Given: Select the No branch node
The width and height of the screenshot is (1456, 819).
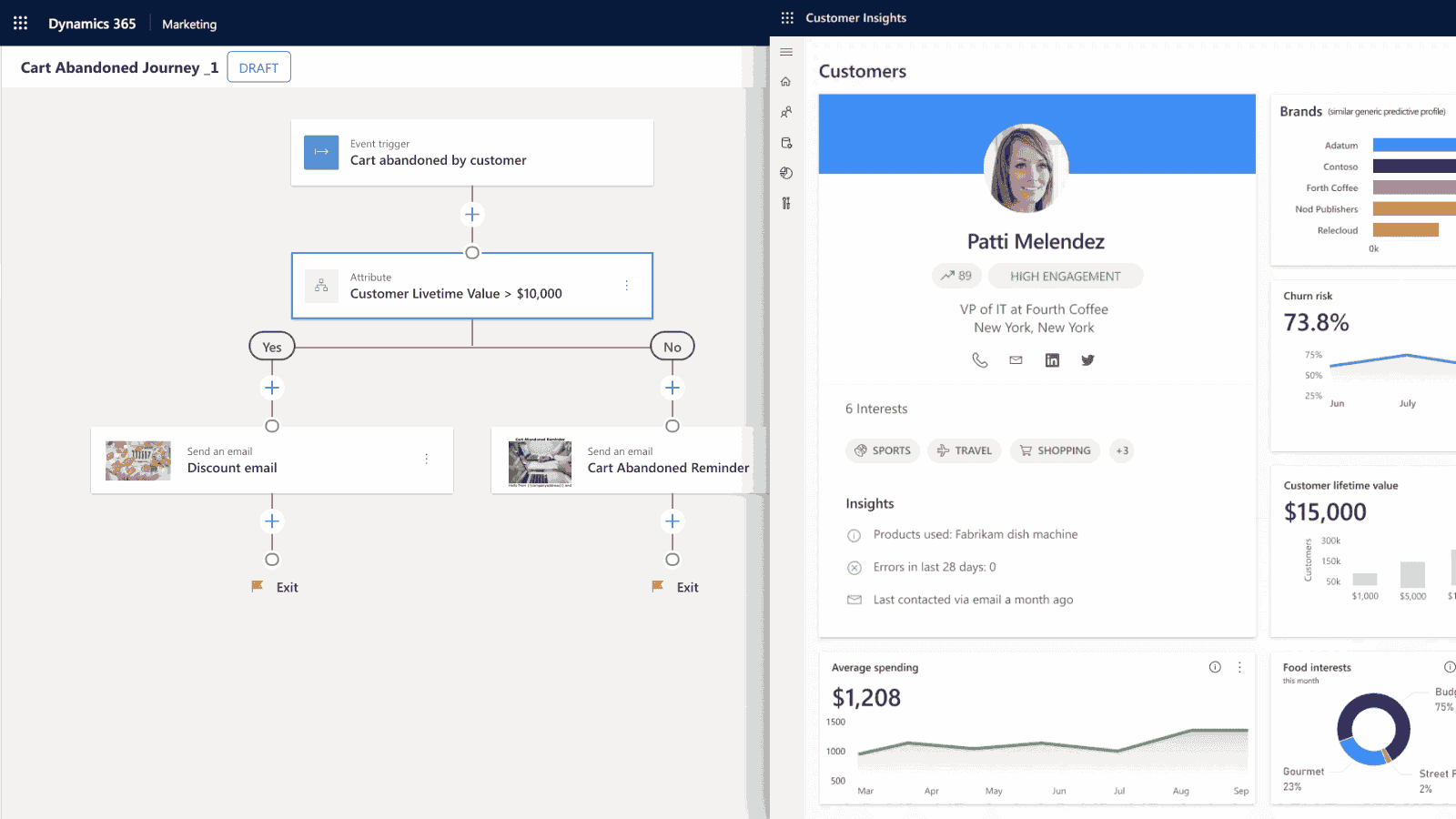Looking at the screenshot, I should (x=672, y=347).
